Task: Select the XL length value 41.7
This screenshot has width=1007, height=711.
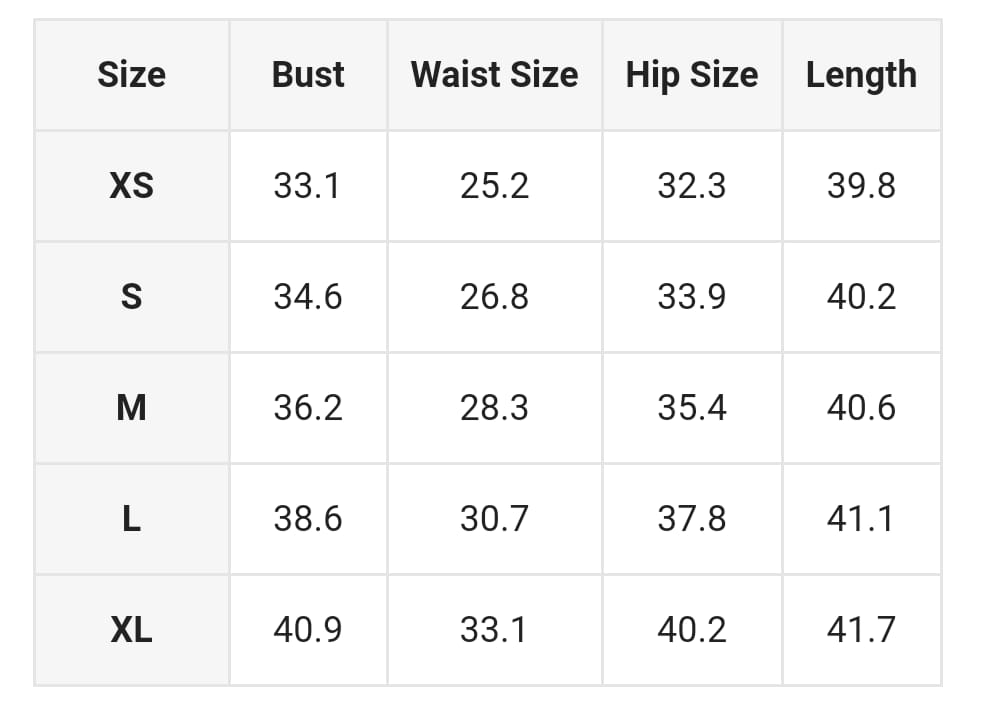Action: pyautogui.click(x=861, y=630)
